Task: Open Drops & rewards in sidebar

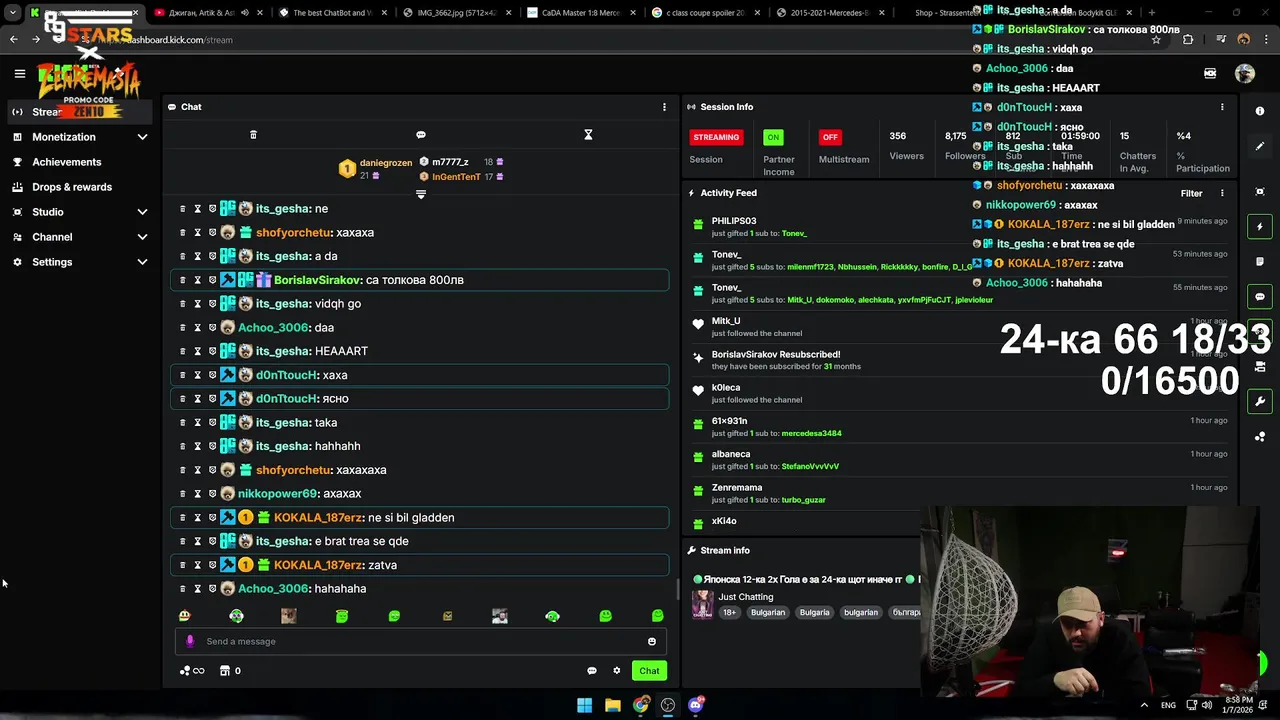Action: [72, 187]
